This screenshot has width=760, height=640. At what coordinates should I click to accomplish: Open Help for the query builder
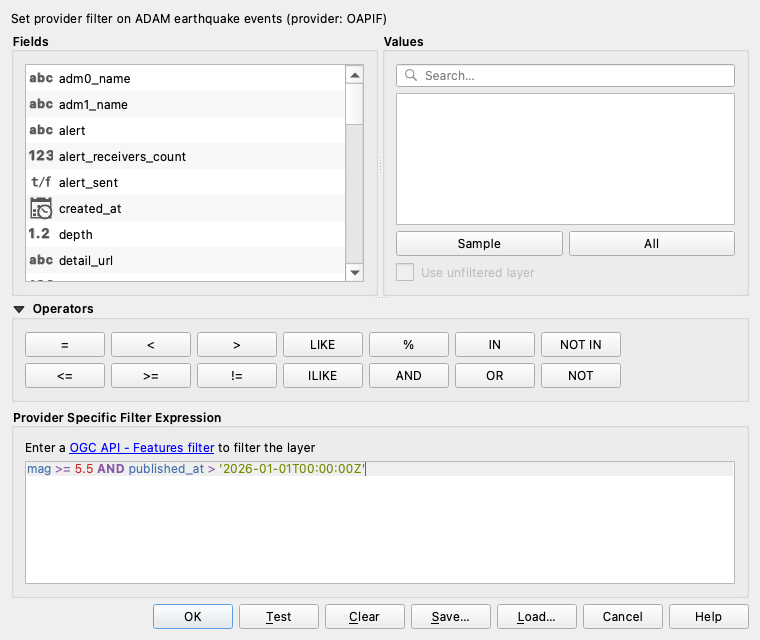[x=709, y=616]
